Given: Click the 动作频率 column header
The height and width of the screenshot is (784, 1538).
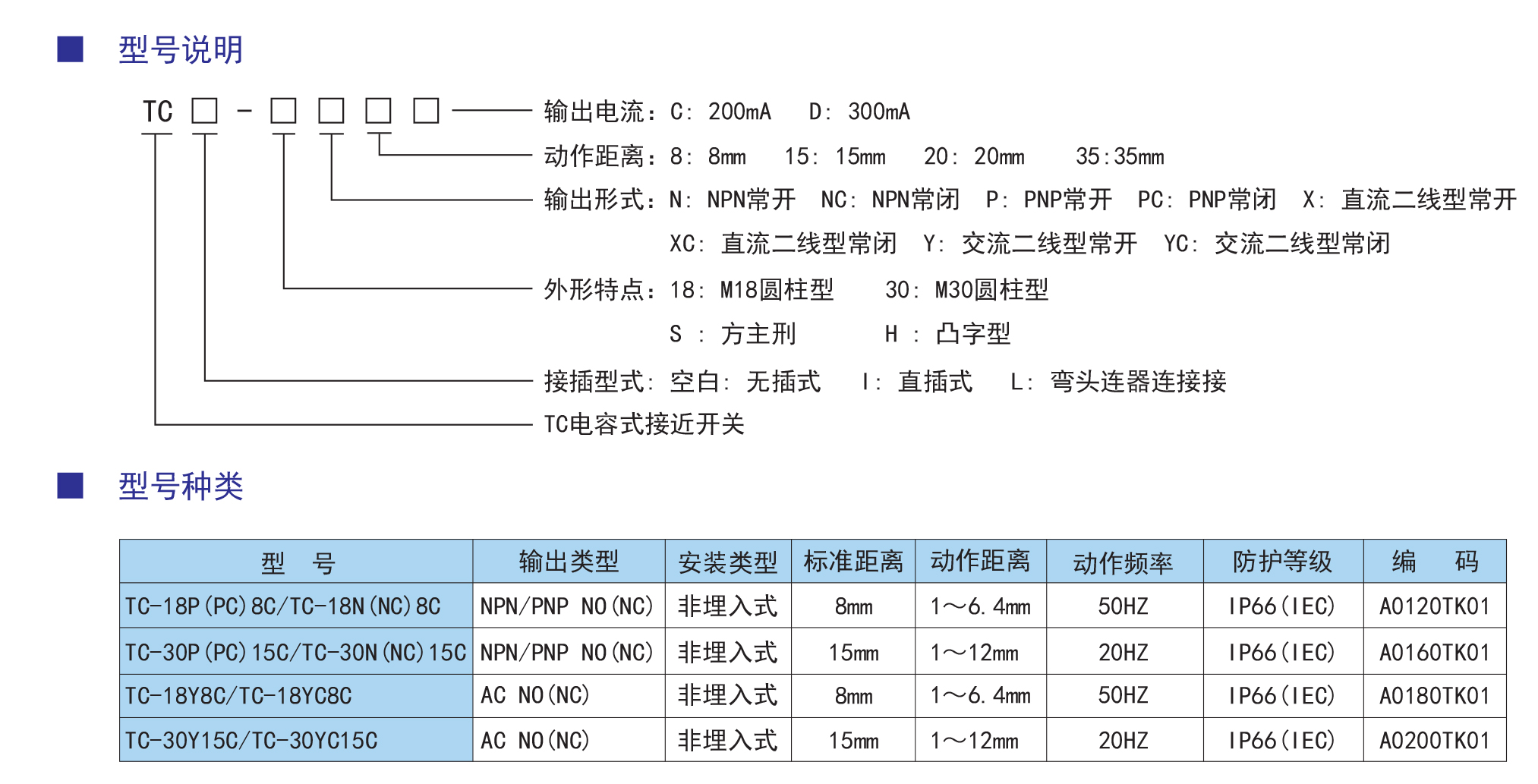Looking at the screenshot, I should (x=1124, y=563).
